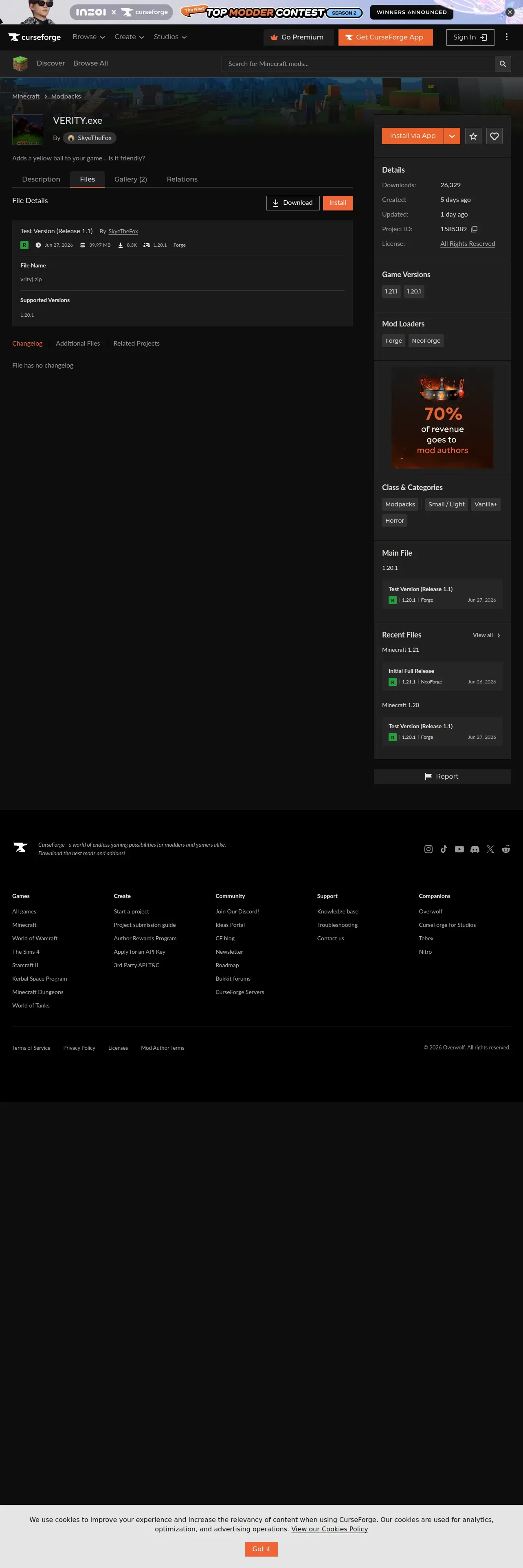The height and width of the screenshot is (1568, 523).
Task: Open Terms of Service footer link
Action: click(x=31, y=1048)
